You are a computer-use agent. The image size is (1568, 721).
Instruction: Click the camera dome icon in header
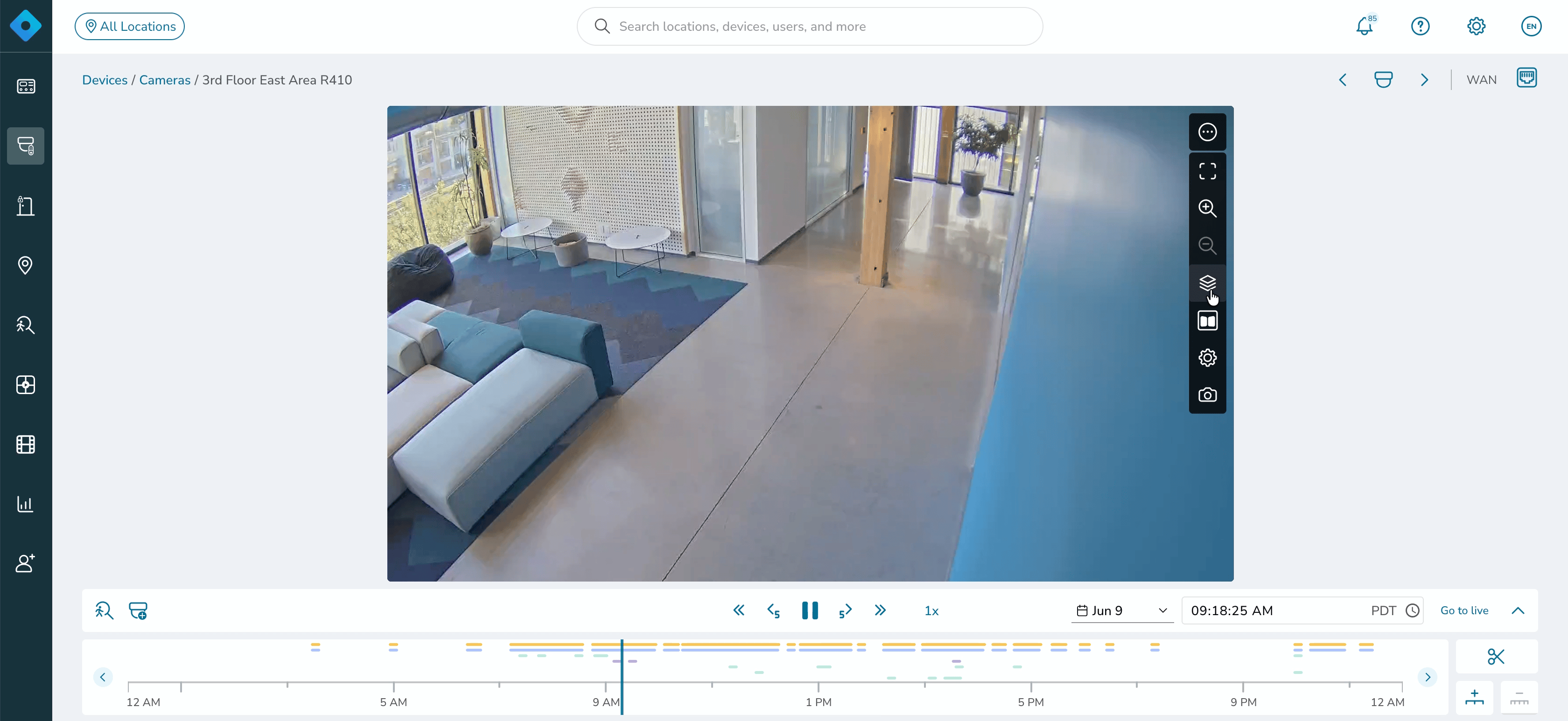1383,80
